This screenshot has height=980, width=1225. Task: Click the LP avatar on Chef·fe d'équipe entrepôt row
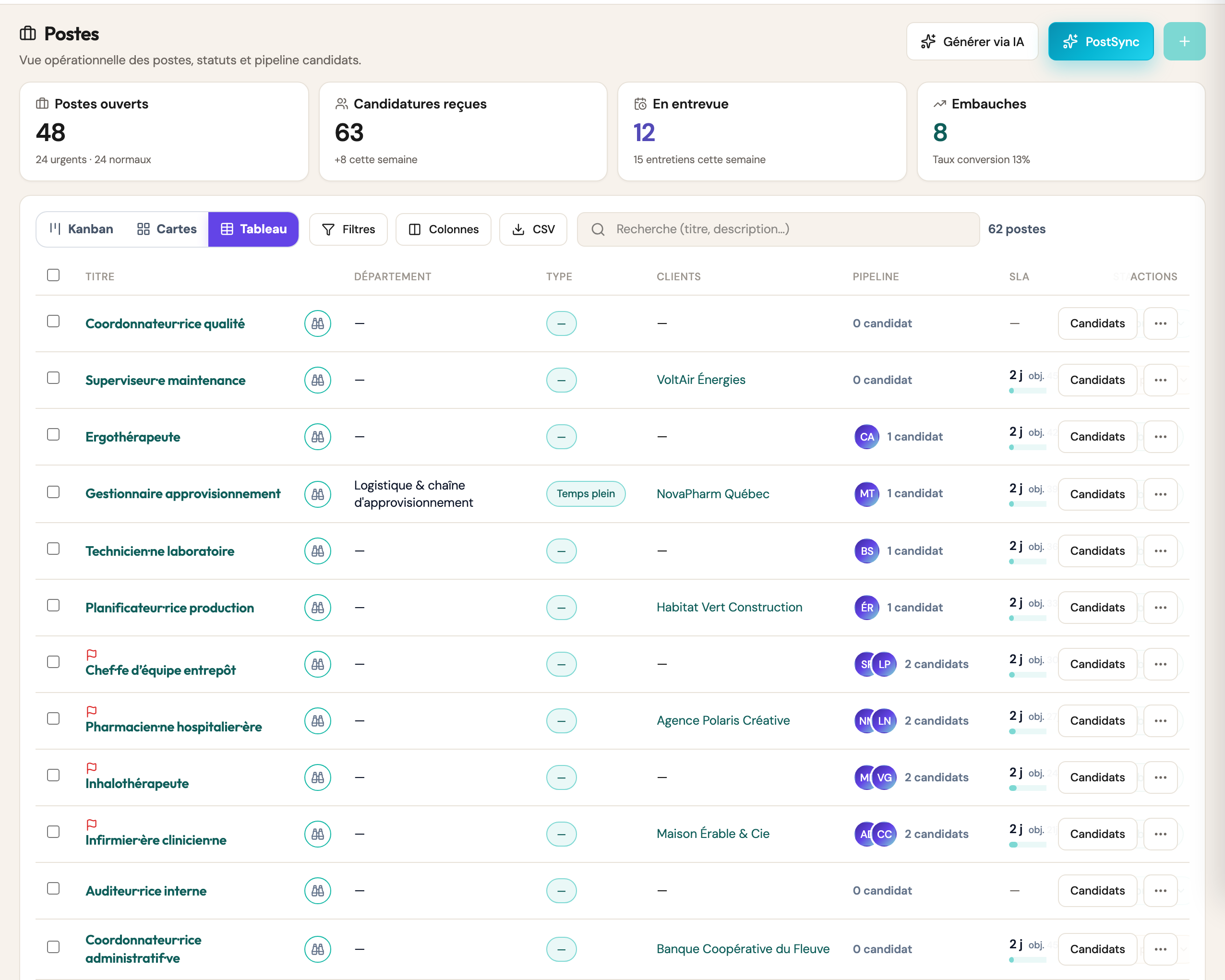pyautogui.click(x=885, y=664)
